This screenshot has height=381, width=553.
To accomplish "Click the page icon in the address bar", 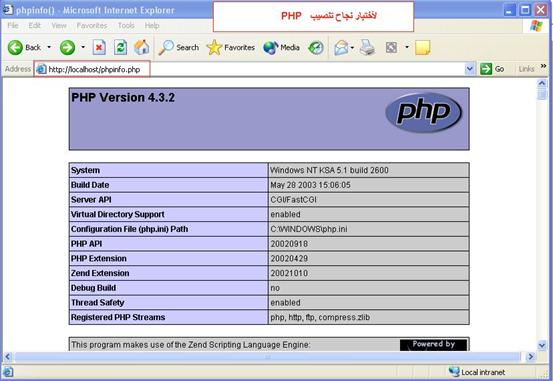I will pyautogui.click(x=42, y=69).
